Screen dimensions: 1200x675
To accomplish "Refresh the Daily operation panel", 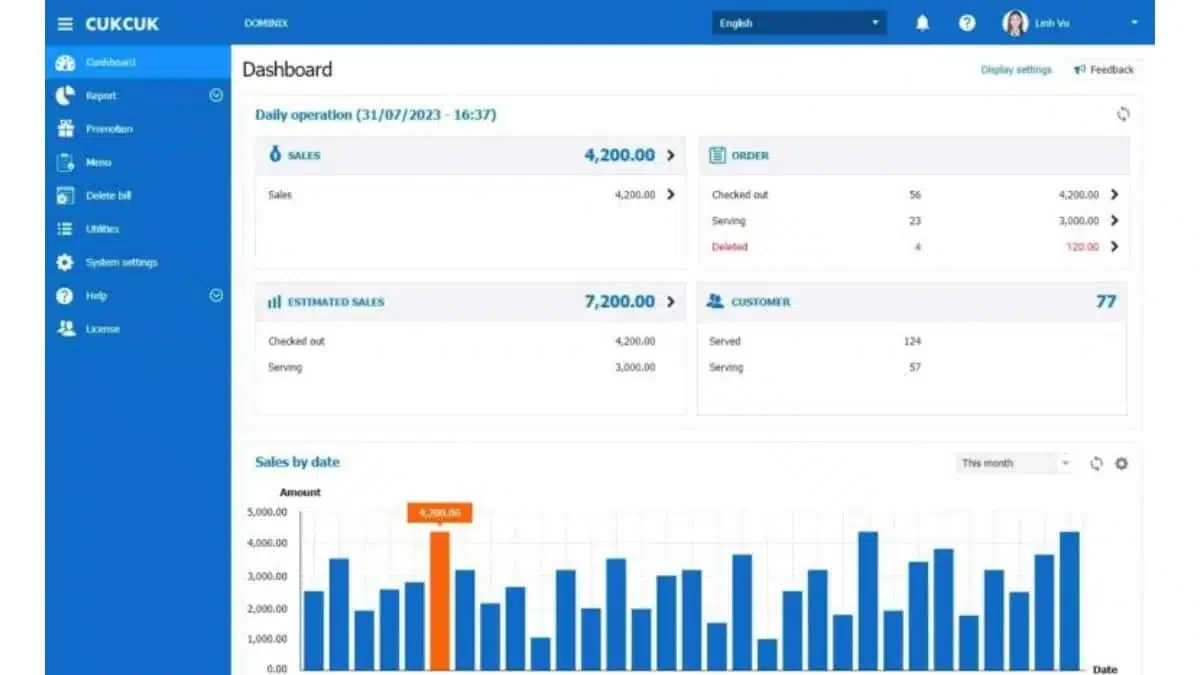I will click(x=1123, y=114).
